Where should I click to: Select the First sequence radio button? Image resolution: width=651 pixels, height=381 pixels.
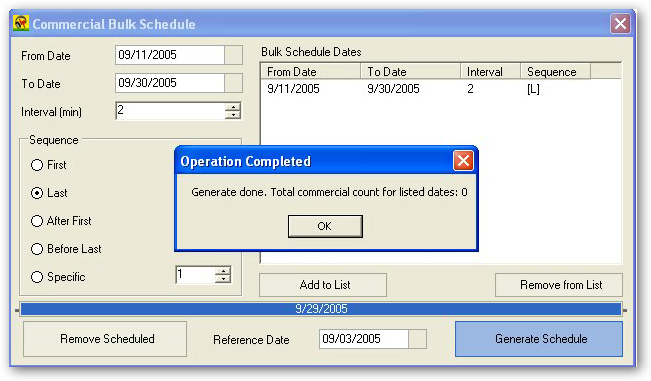pyautogui.click(x=37, y=165)
